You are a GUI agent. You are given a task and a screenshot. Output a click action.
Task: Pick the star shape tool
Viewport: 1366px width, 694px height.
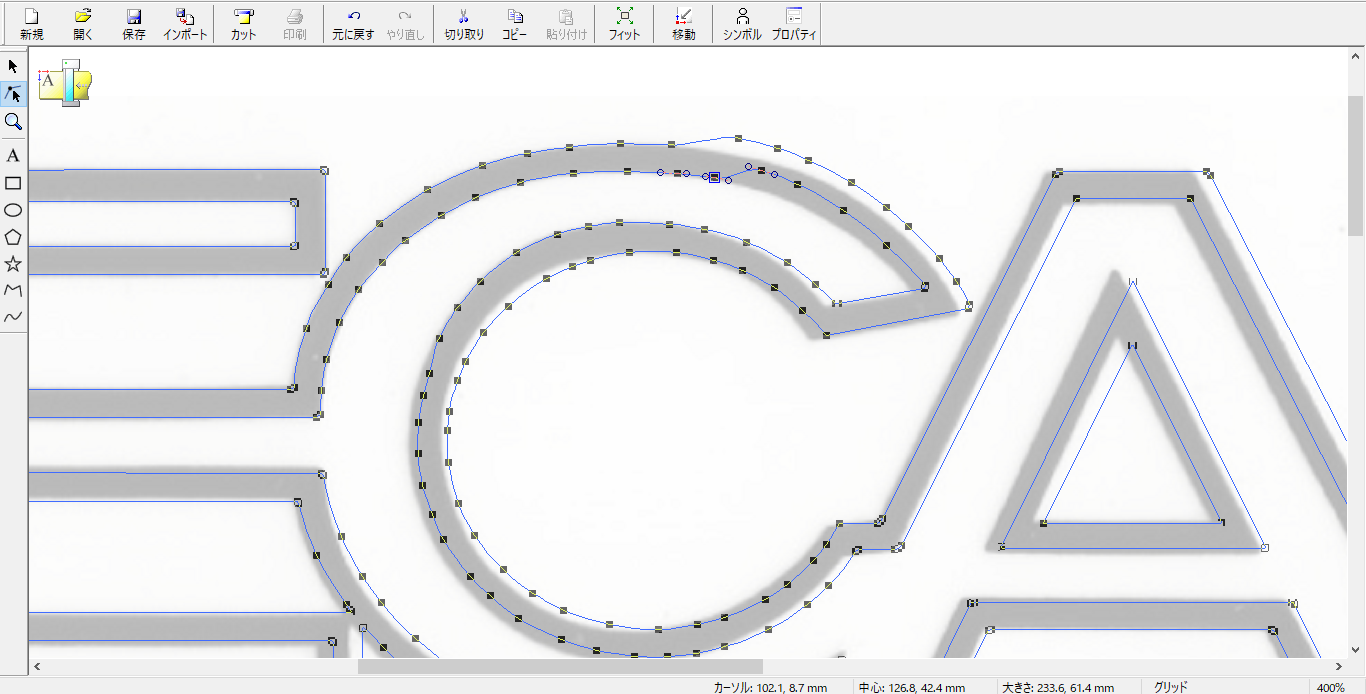pyautogui.click(x=13, y=264)
